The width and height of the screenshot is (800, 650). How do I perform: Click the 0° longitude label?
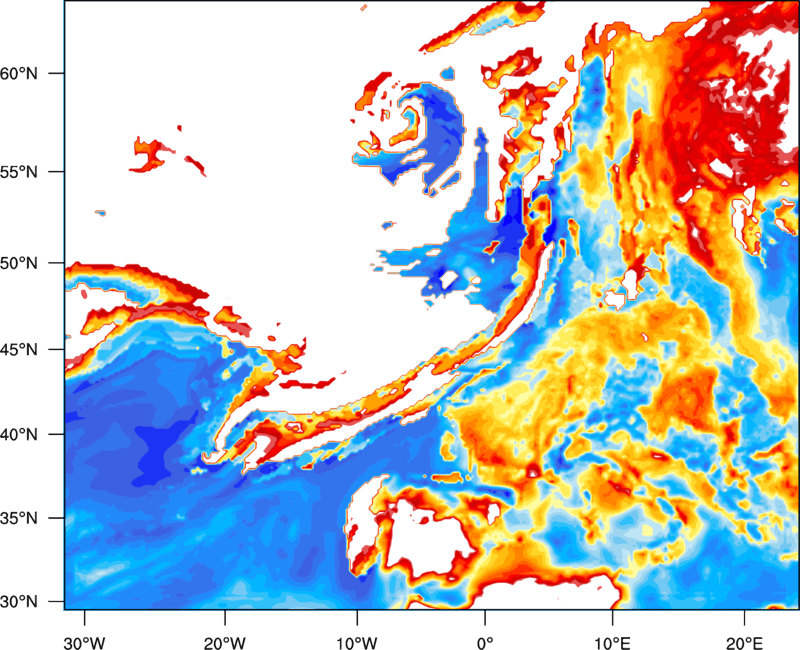coord(485,643)
